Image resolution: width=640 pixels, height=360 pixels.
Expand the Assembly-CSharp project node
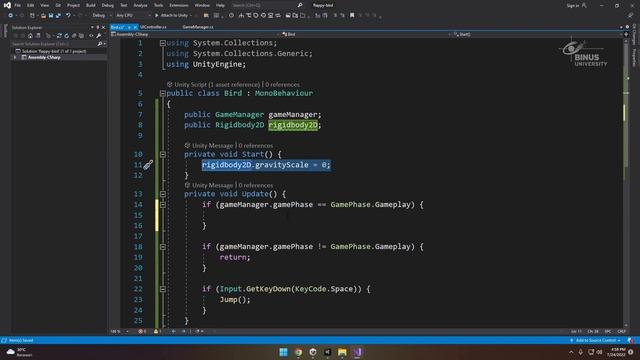click(15, 58)
